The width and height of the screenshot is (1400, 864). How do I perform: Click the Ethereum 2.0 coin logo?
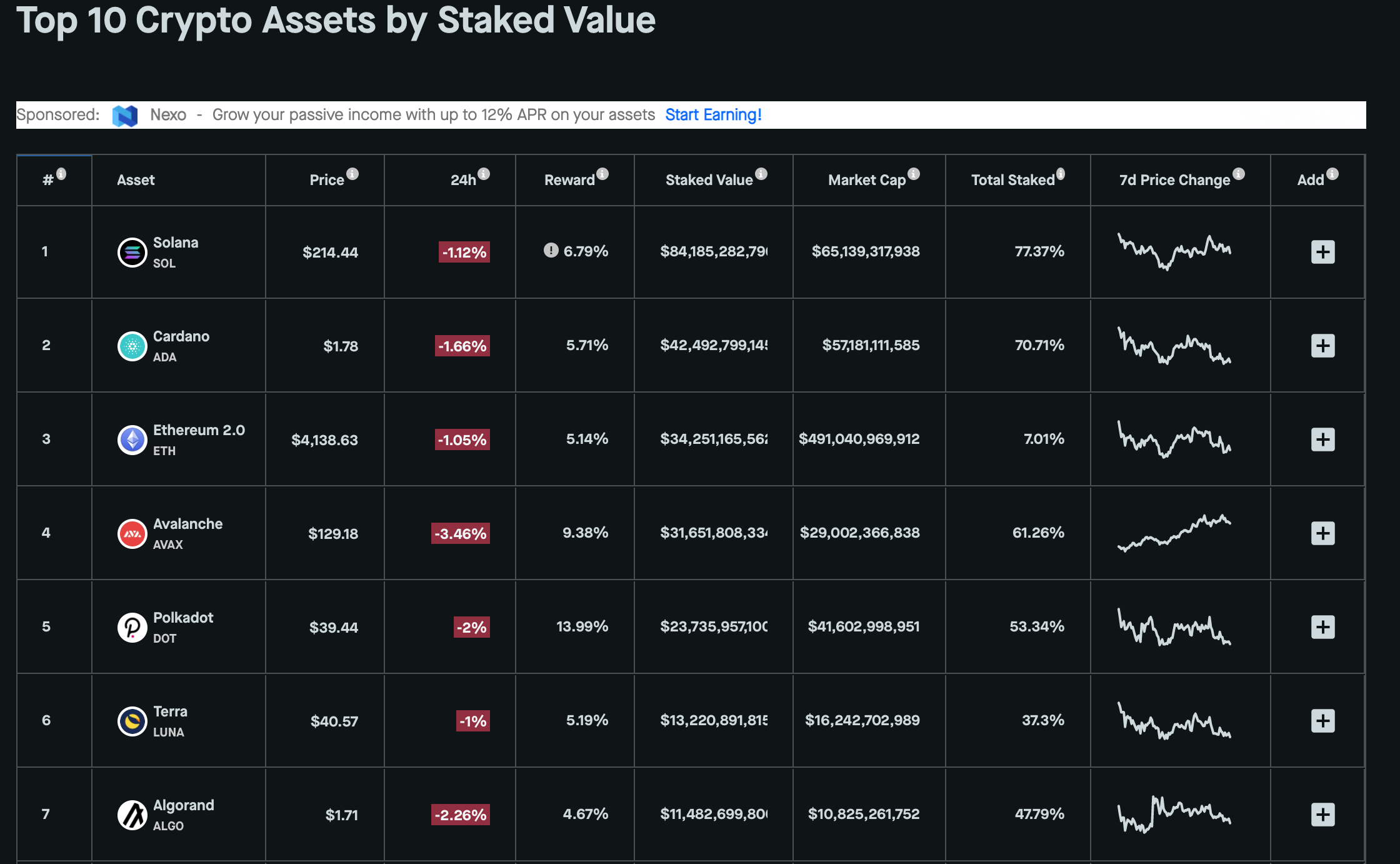tap(132, 440)
